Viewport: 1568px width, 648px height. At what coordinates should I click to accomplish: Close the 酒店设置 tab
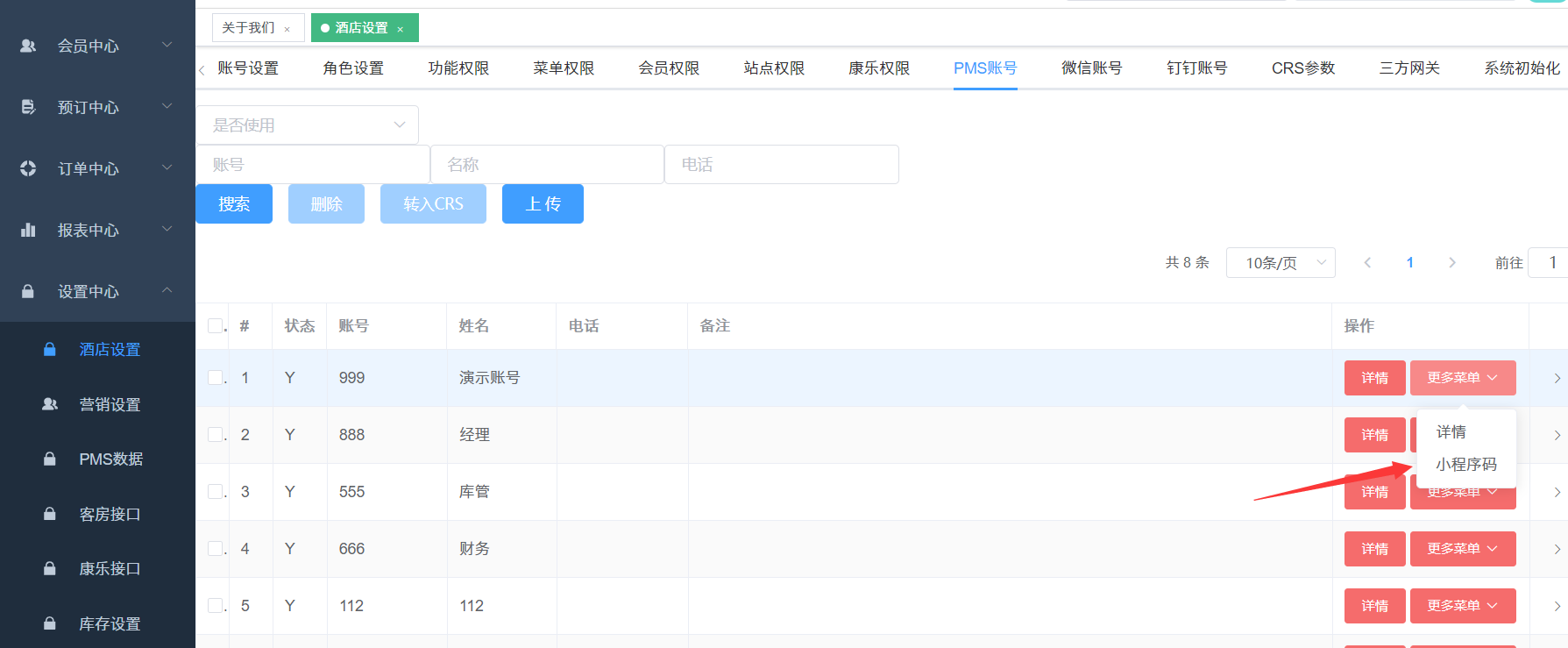(401, 29)
